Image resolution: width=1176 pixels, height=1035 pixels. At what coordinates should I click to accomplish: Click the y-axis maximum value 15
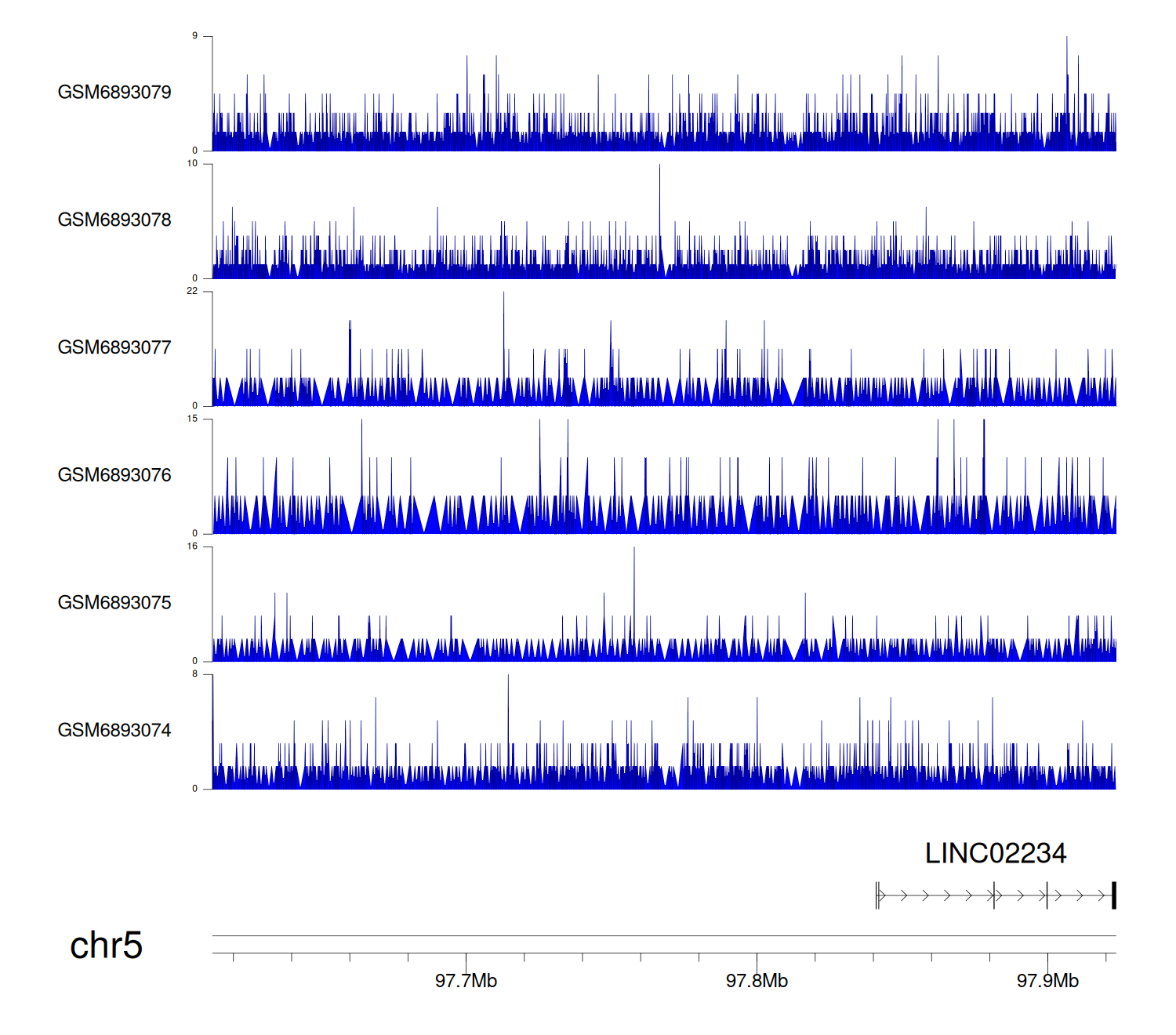tap(192, 419)
